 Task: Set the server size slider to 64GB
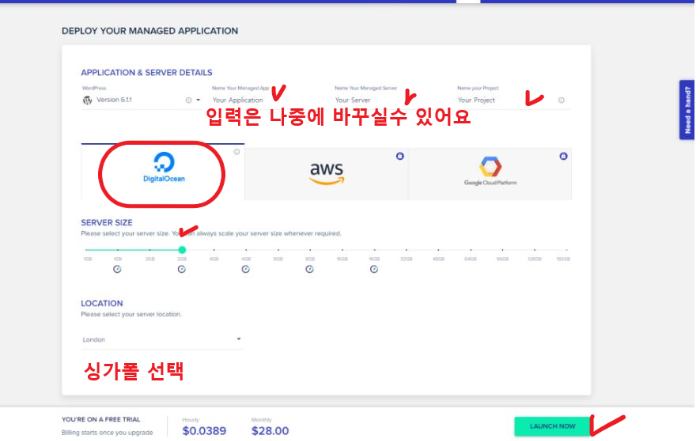tap(471, 250)
